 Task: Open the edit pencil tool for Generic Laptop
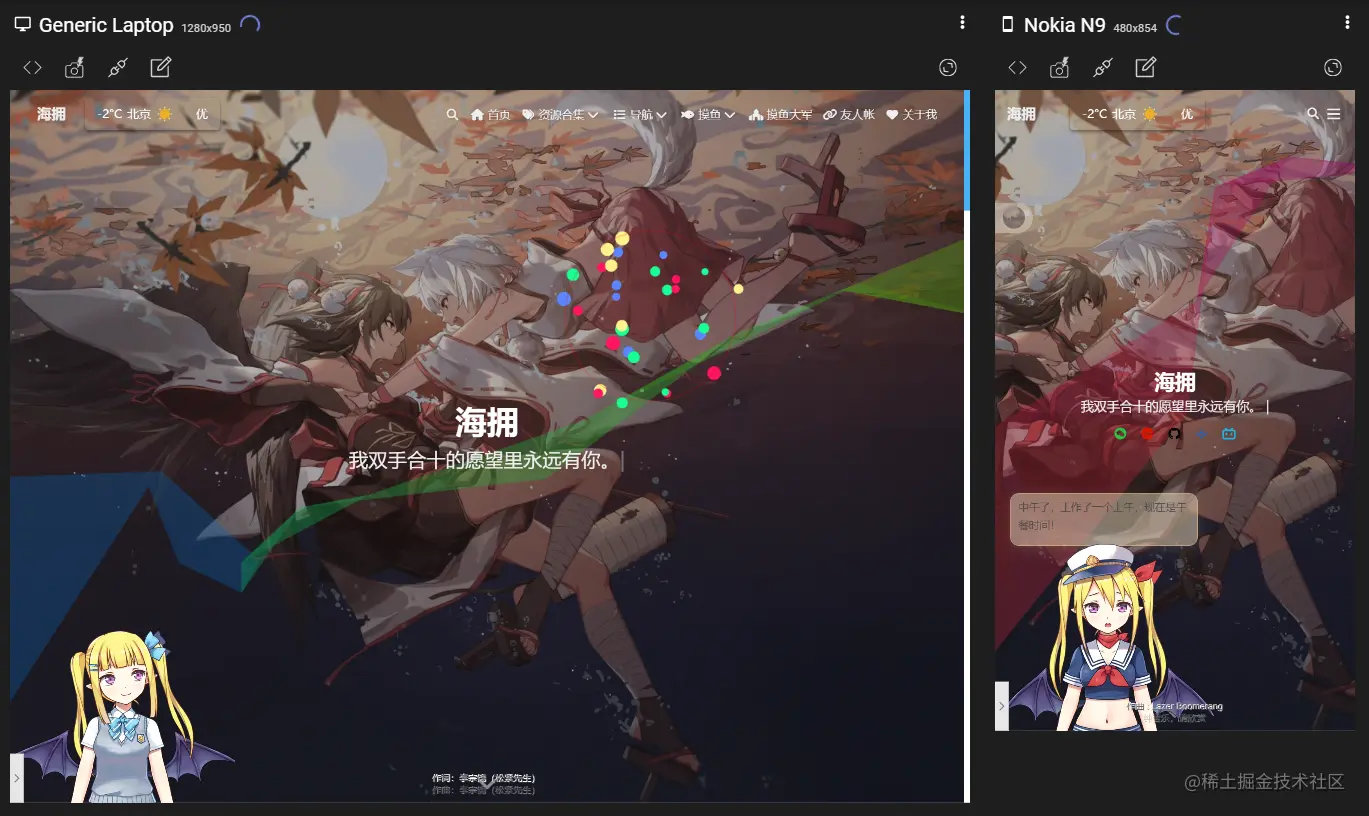(x=161, y=67)
